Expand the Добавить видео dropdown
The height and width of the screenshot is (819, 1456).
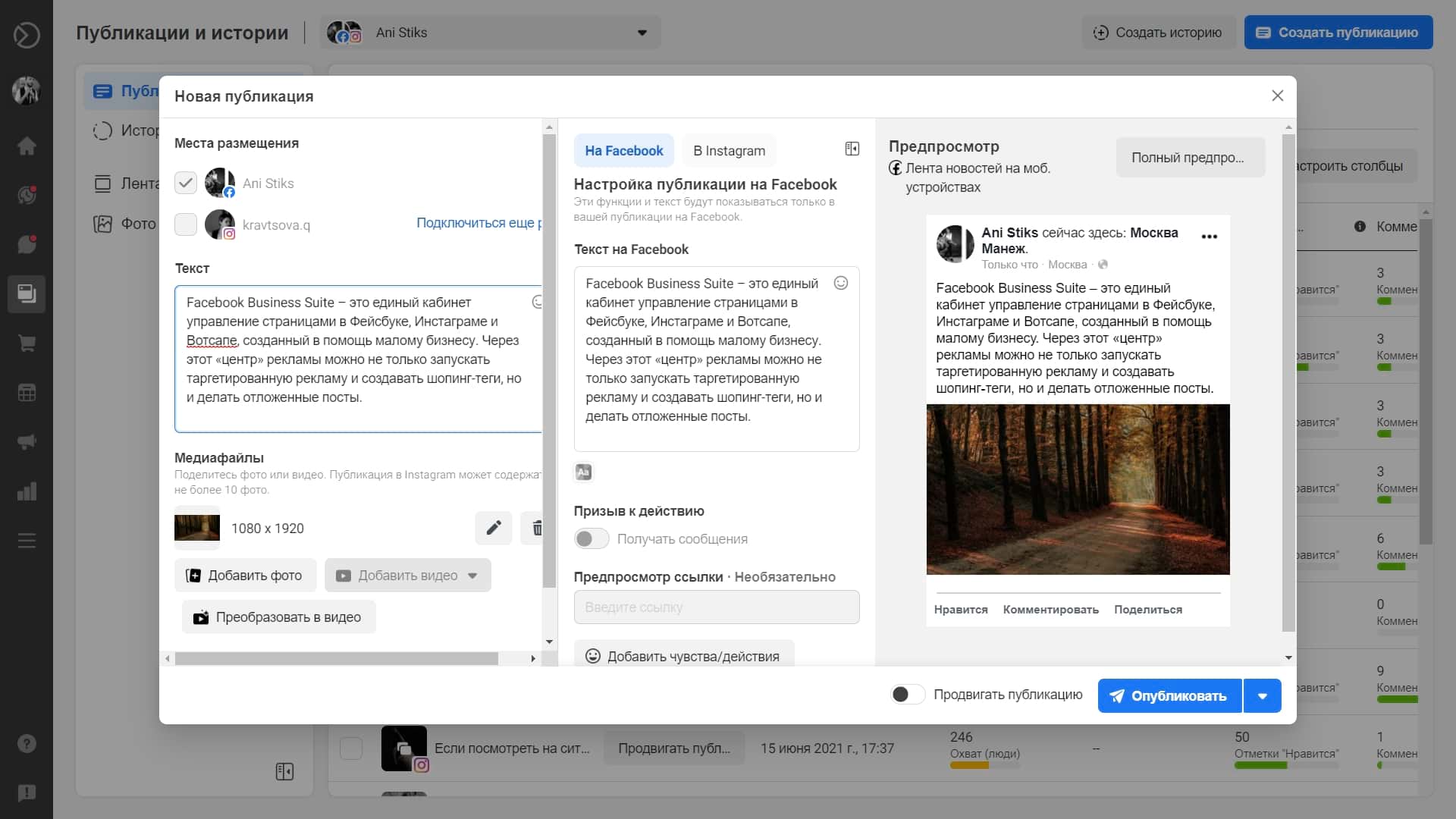[472, 576]
